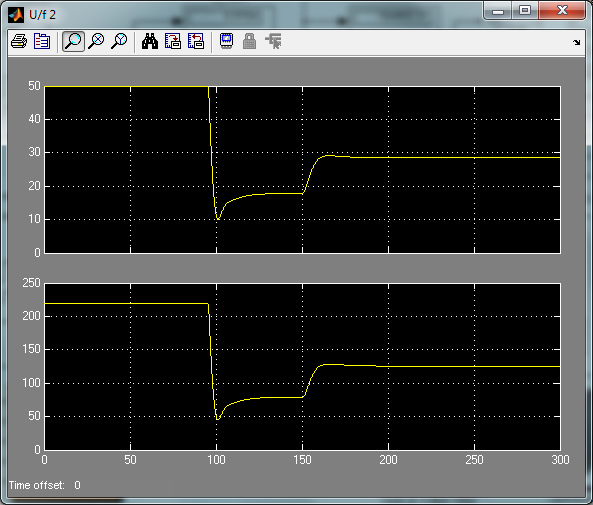Save current axes settings
The width and height of the screenshot is (593, 505).
(173, 41)
